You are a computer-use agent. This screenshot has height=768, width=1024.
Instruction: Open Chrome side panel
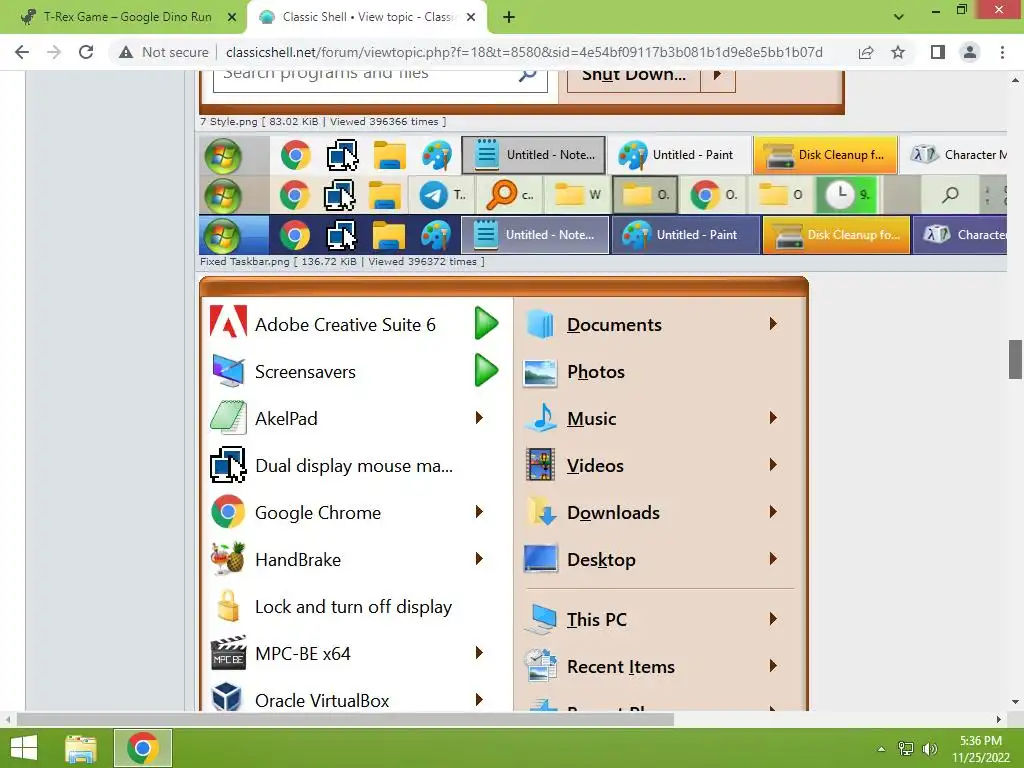pos(938,52)
